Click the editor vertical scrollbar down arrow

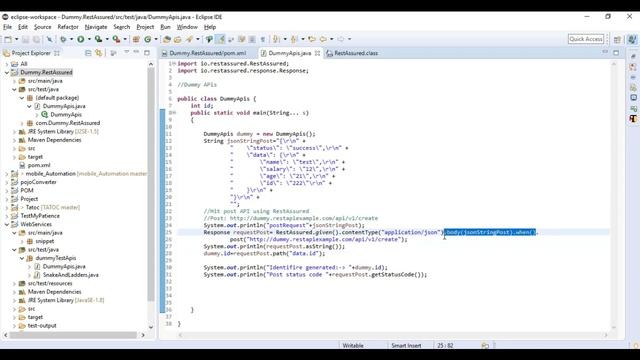click(x=614, y=327)
